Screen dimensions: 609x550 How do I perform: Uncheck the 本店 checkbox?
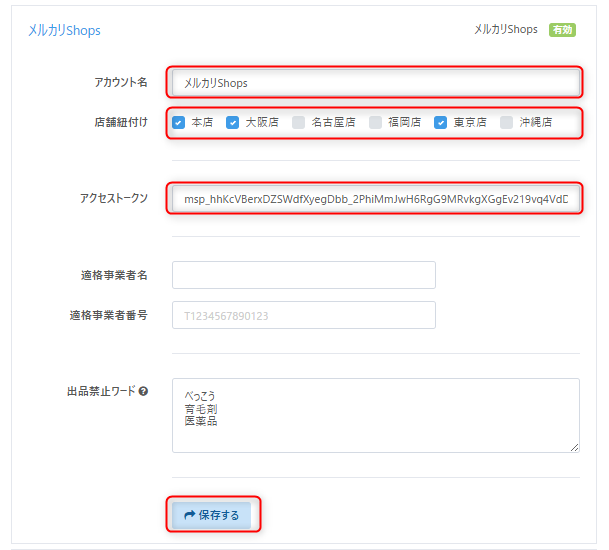pyautogui.click(x=178, y=122)
